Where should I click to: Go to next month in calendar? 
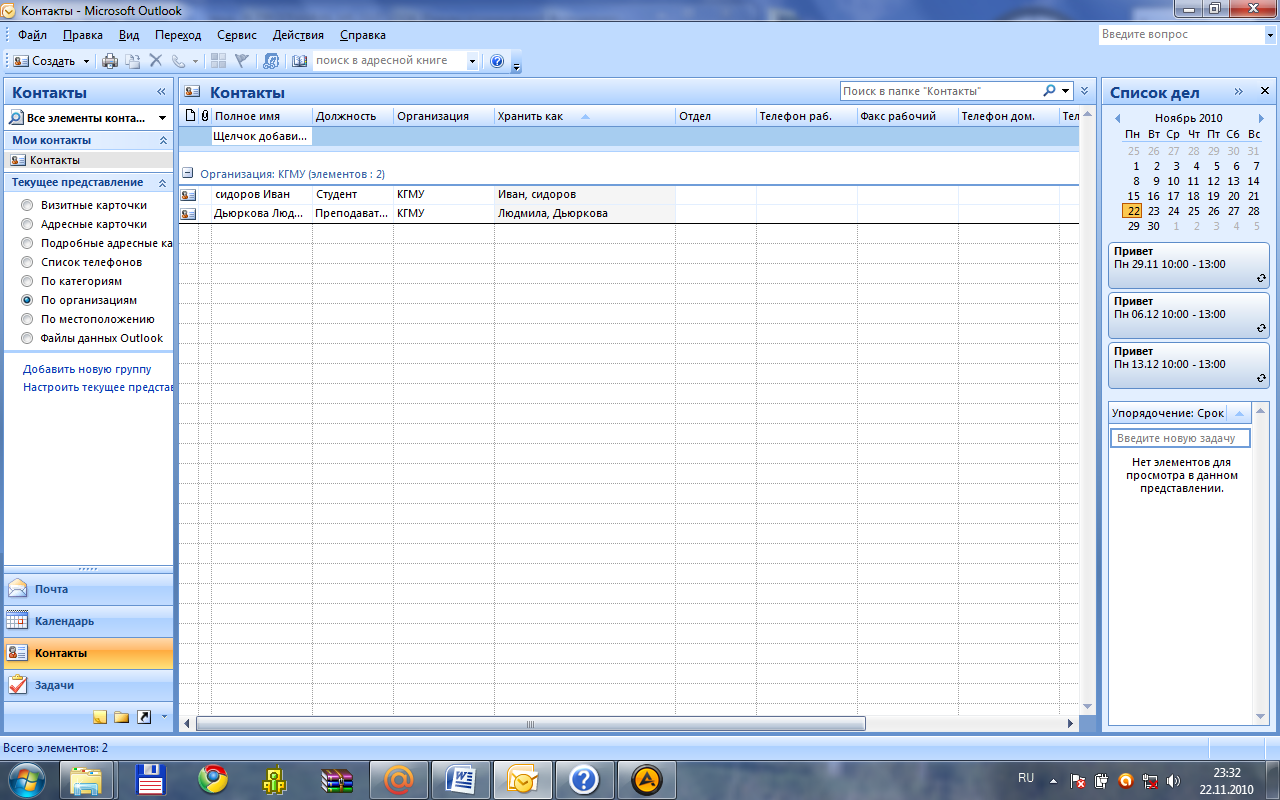[1261, 118]
